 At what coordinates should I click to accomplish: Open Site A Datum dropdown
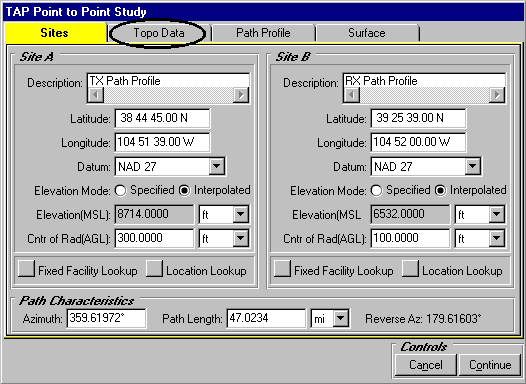216,166
